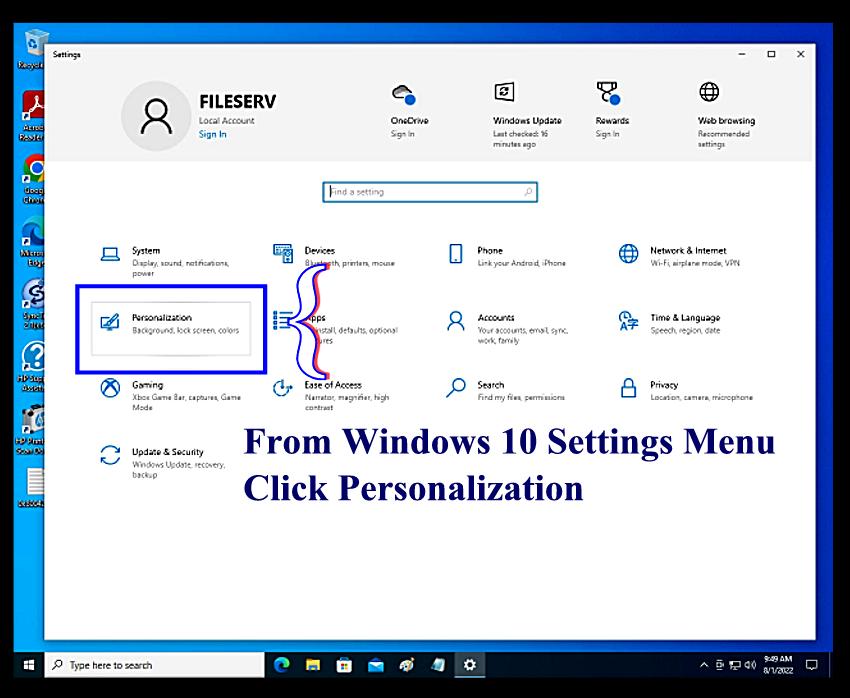Open the Update & Security label
The width and height of the screenshot is (850, 698).
[168, 452]
